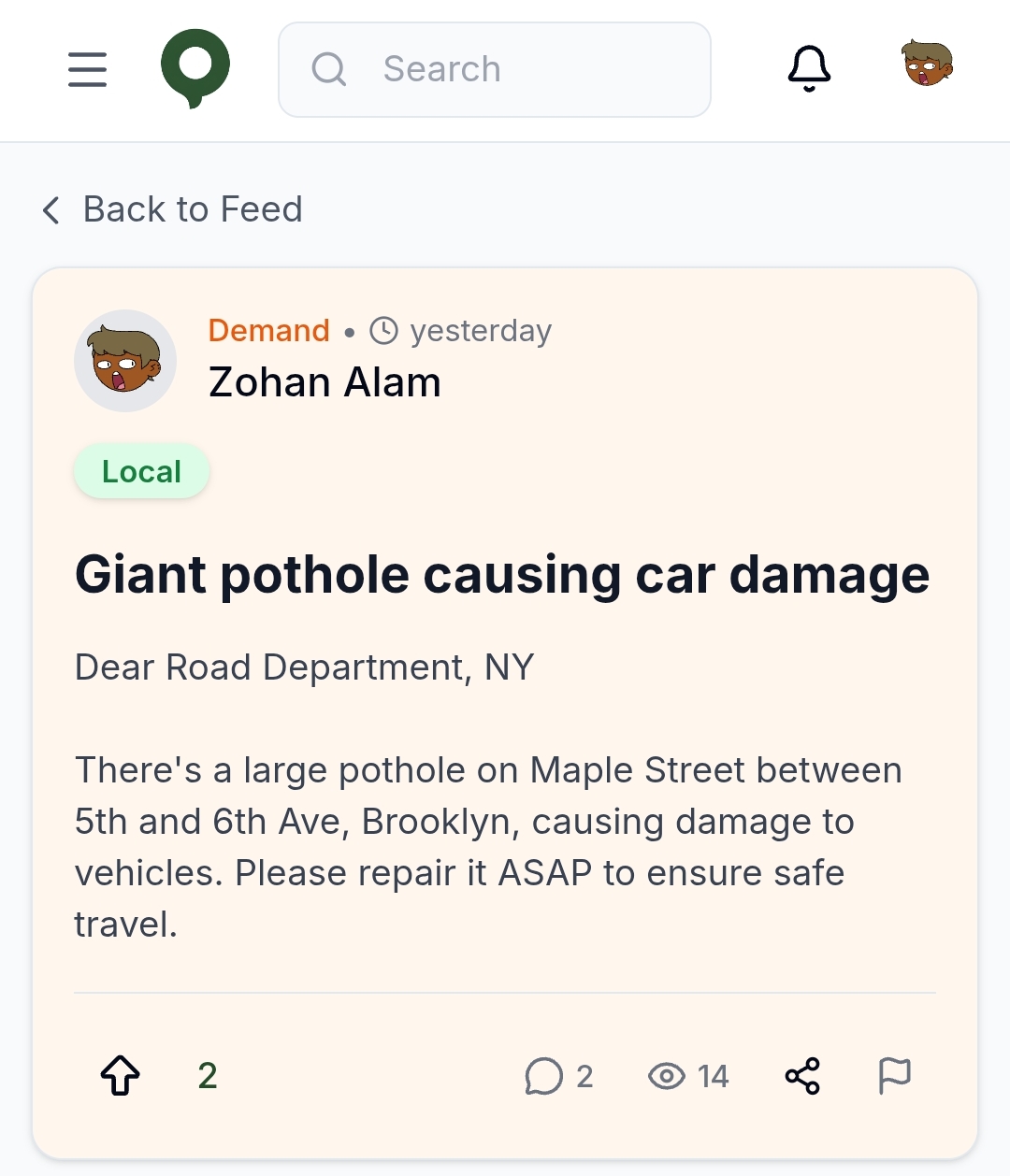Image resolution: width=1010 pixels, height=1176 pixels.
Task: Click the magnifier search icon
Action: (328, 69)
